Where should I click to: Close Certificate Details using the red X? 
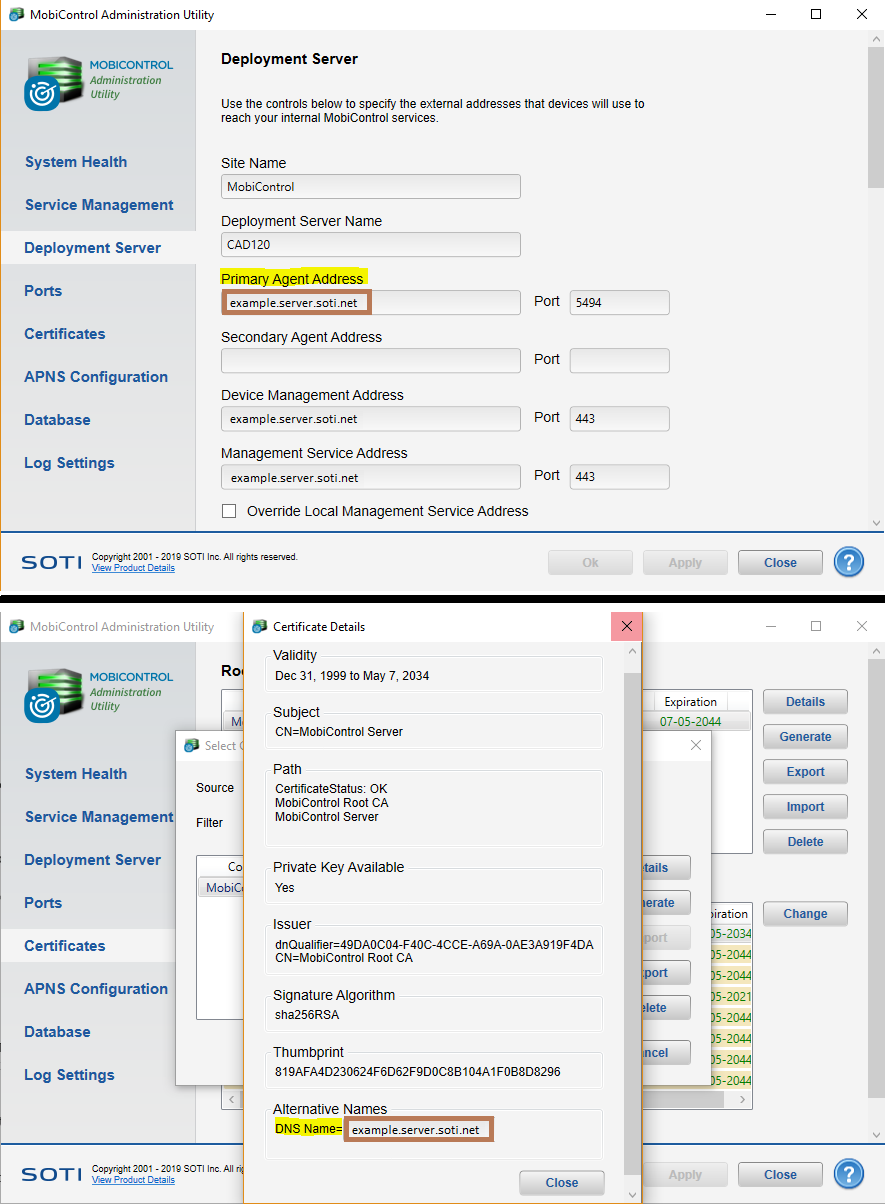coord(627,626)
